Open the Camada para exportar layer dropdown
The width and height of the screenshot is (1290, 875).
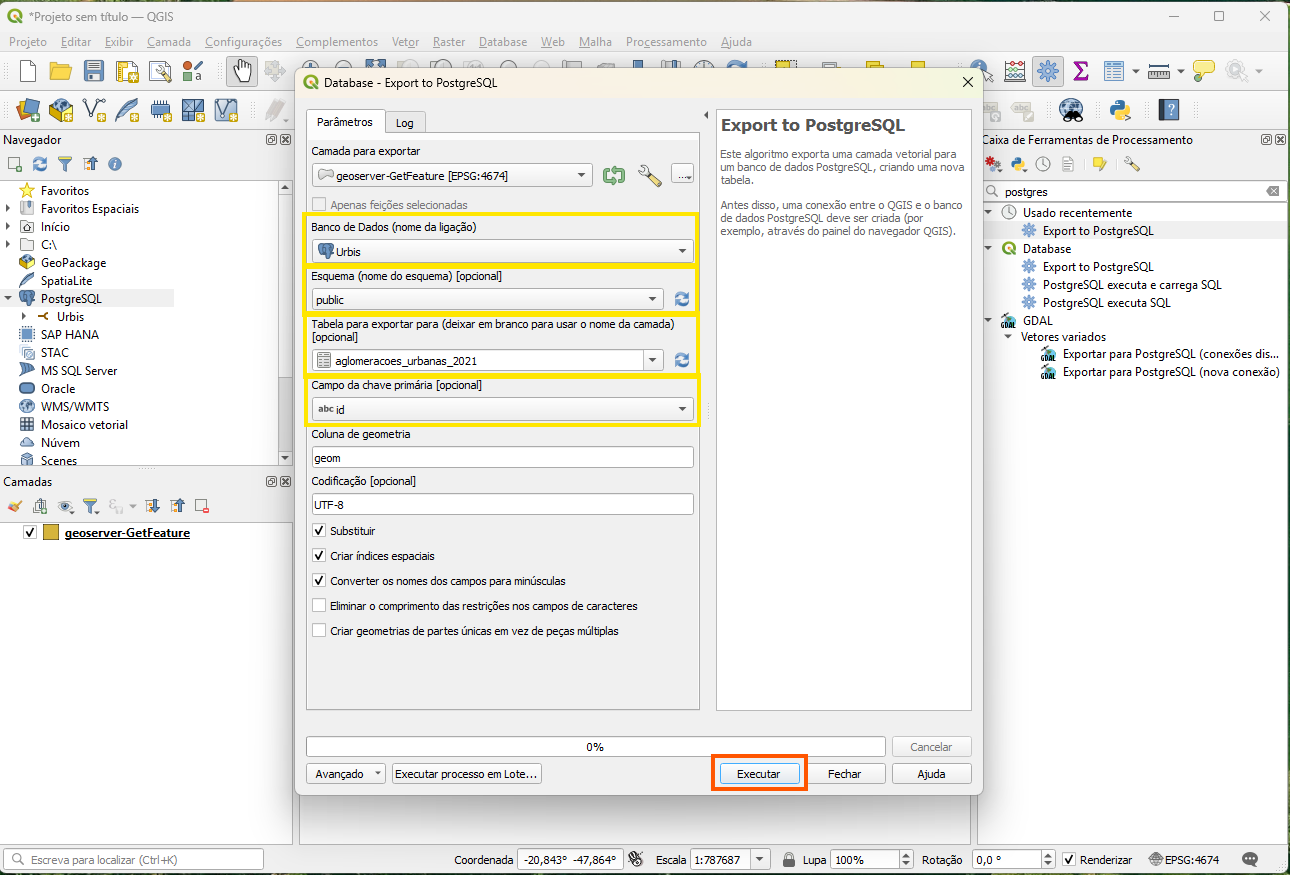coord(452,176)
